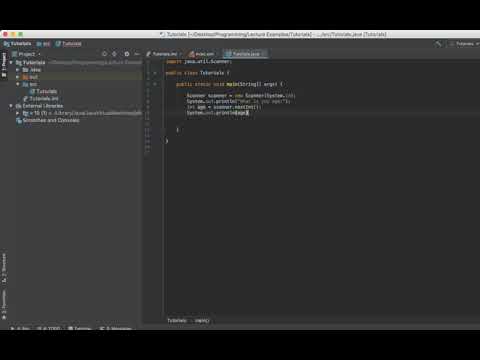Open the Terminal tool window at the bottom
This screenshot has height=360, width=480.
tap(80, 328)
